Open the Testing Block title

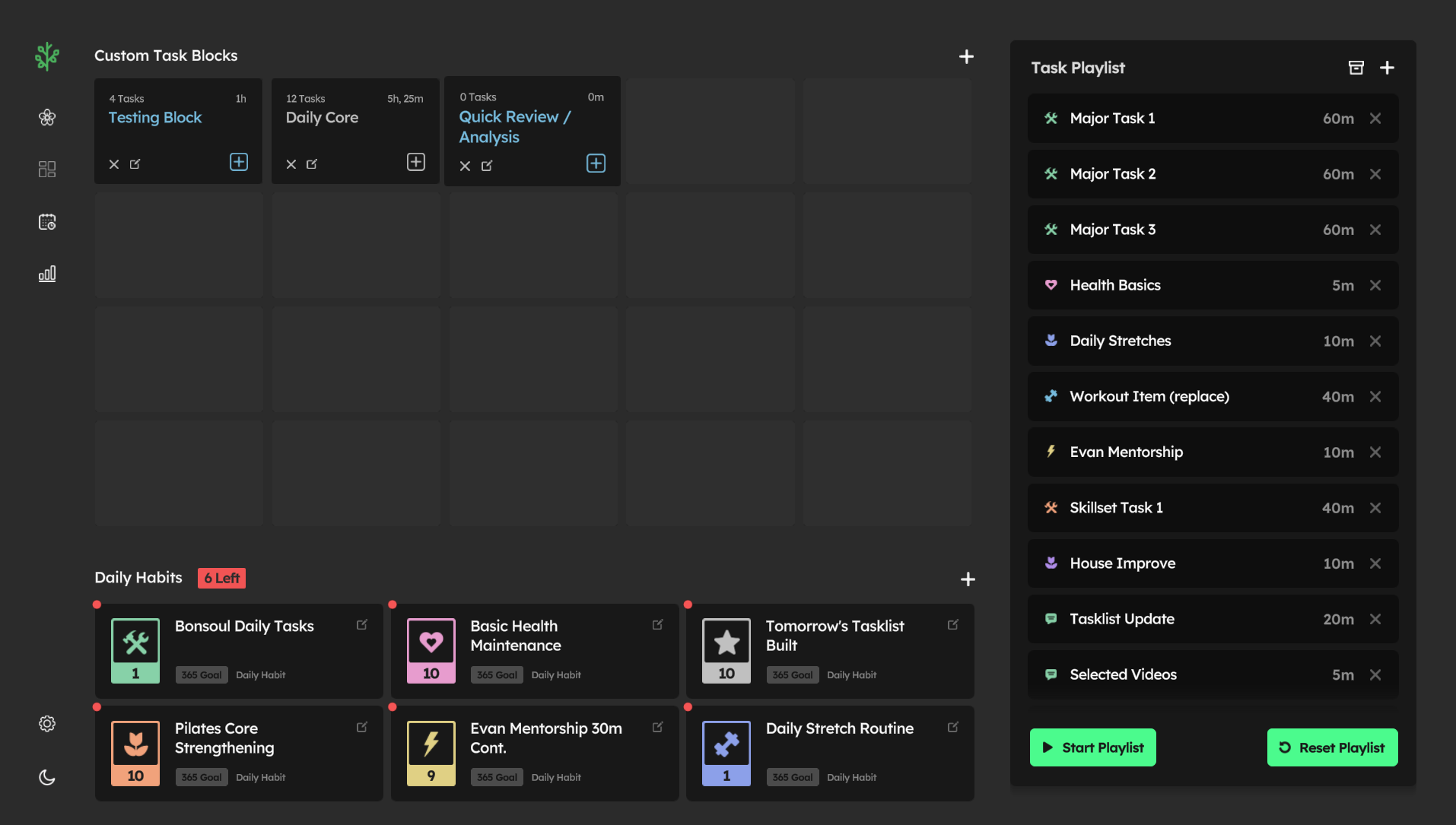coord(155,118)
